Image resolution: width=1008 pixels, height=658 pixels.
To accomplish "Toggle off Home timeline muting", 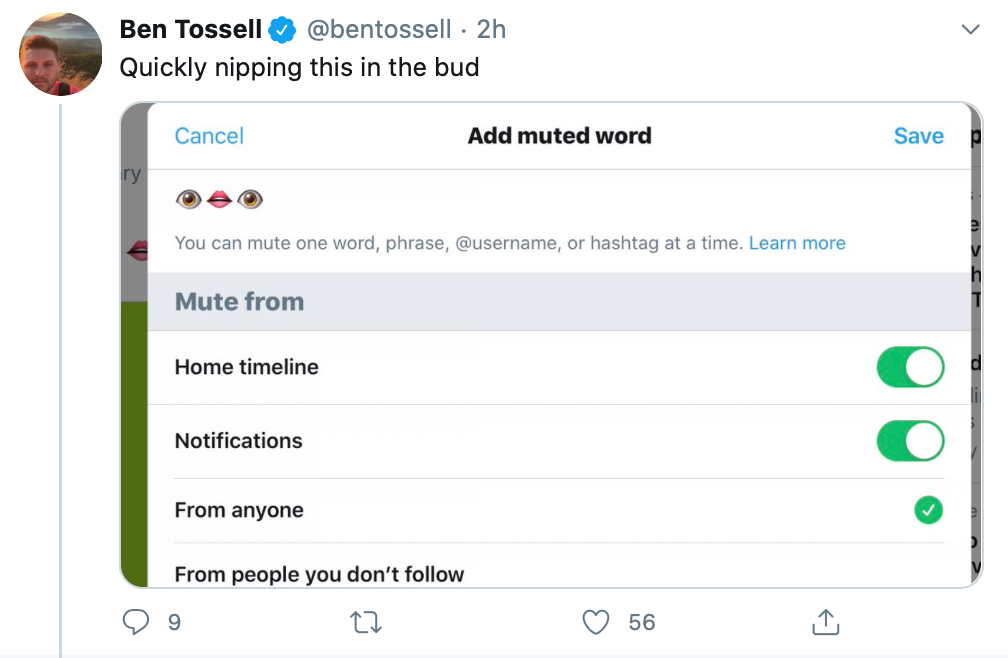I will click(910, 367).
